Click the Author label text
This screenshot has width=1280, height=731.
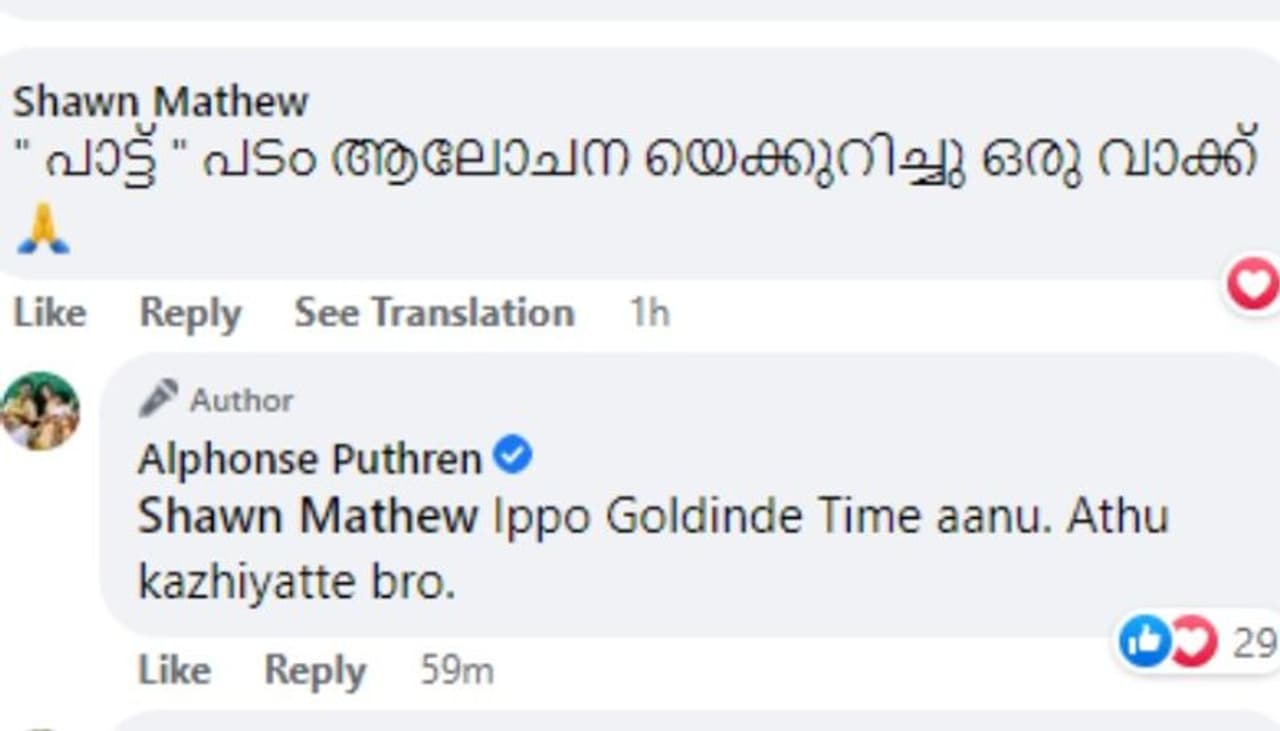pyautogui.click(x=242, y=400)
